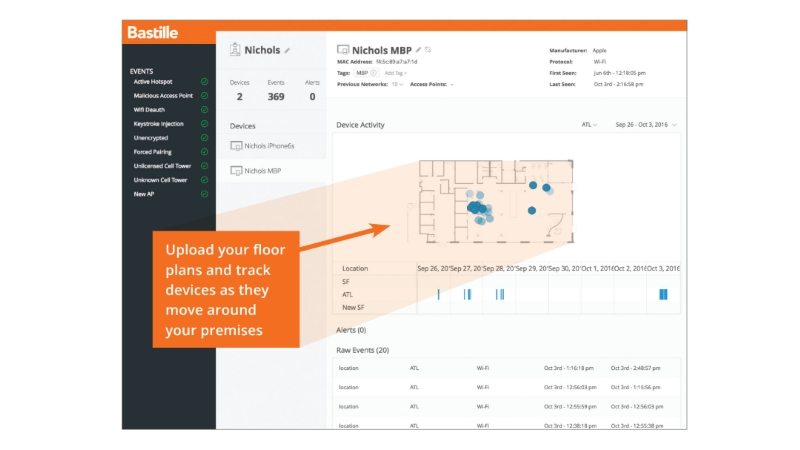Viewport: 800px width, 450px height.
Task: Click the Manufacturer value Apple
Action: (599, 51)
